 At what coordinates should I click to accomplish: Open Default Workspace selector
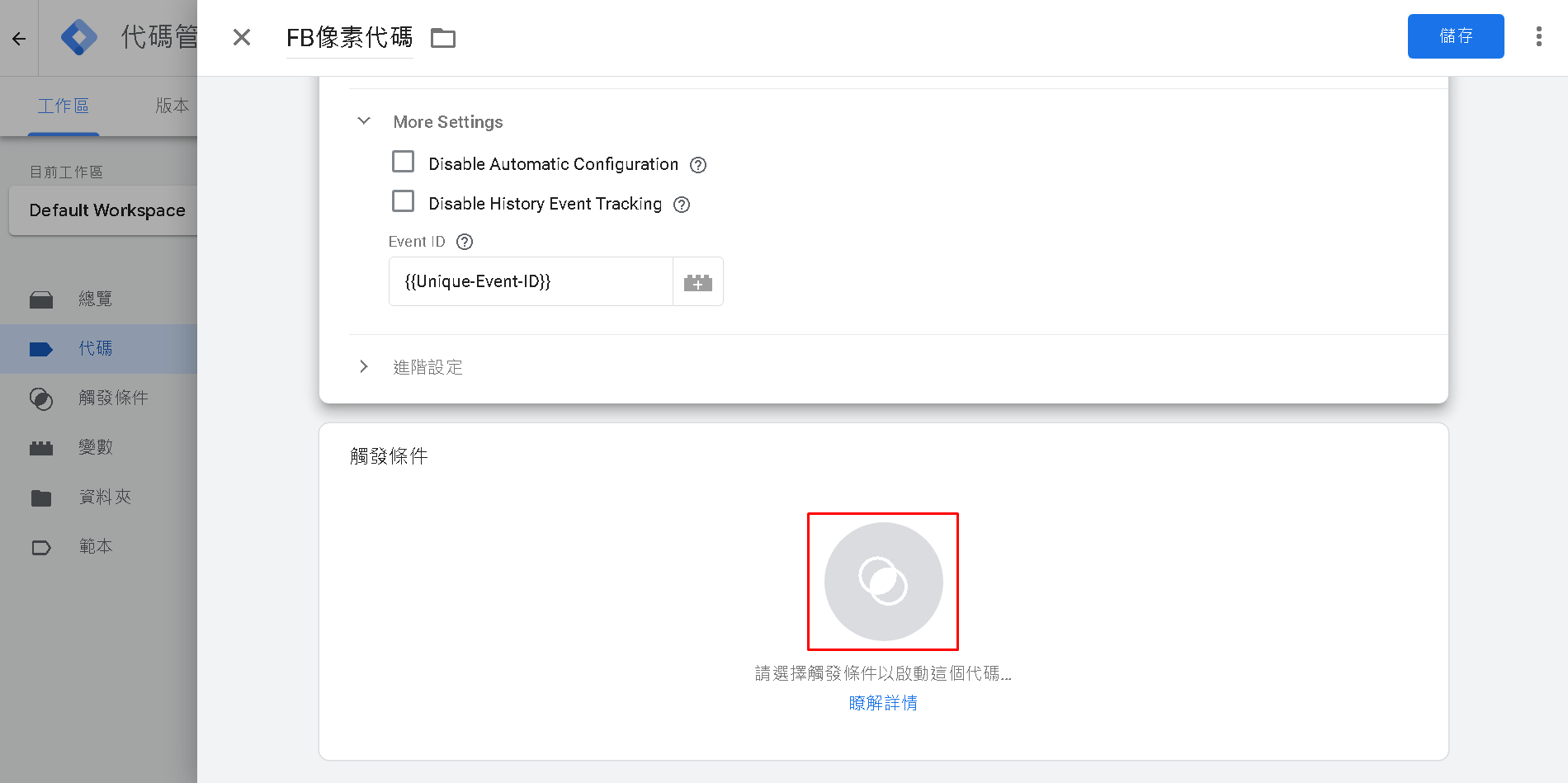coord(105,210)
